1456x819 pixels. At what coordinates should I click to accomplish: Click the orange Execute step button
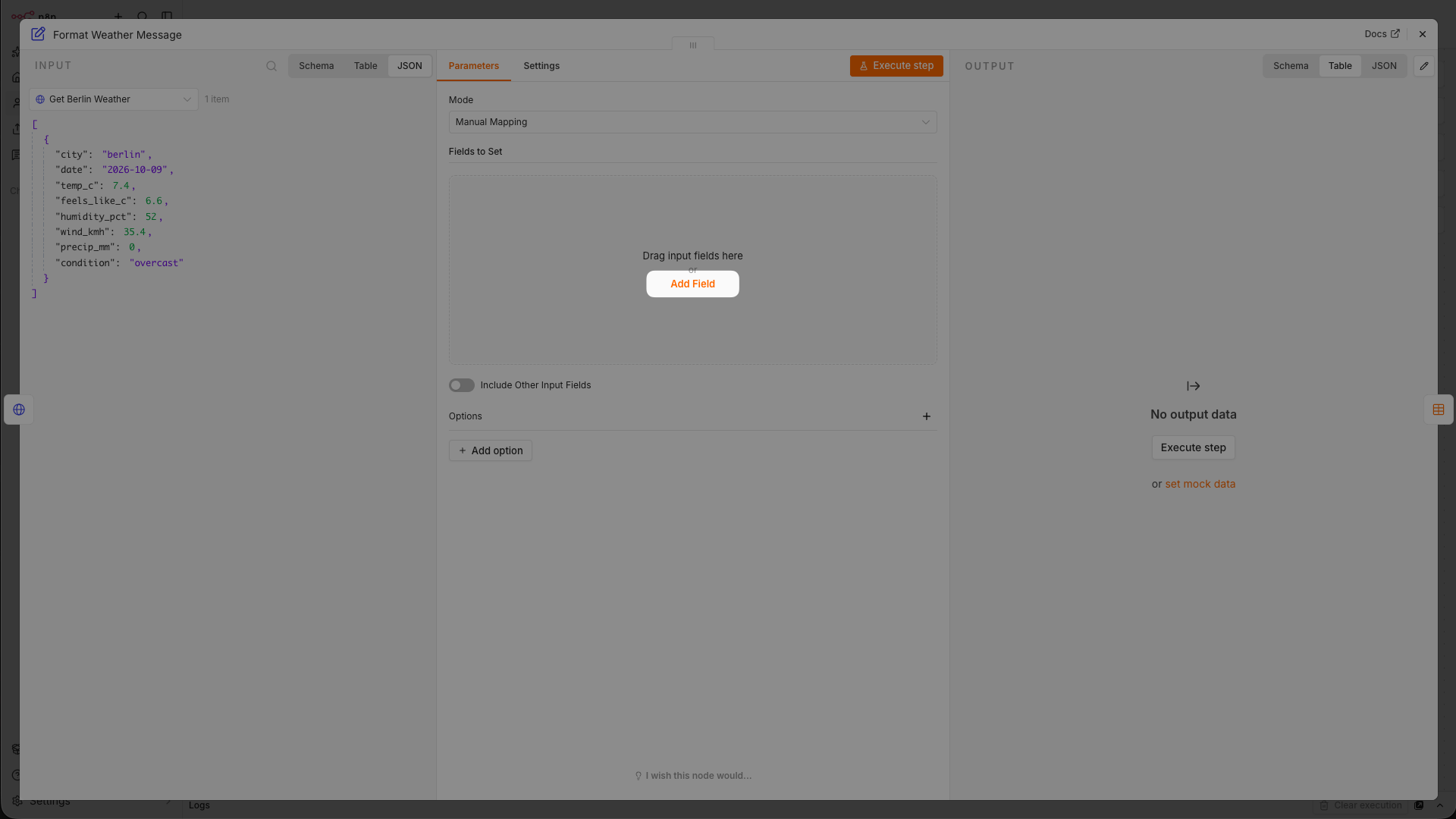(x=896, y=66)
